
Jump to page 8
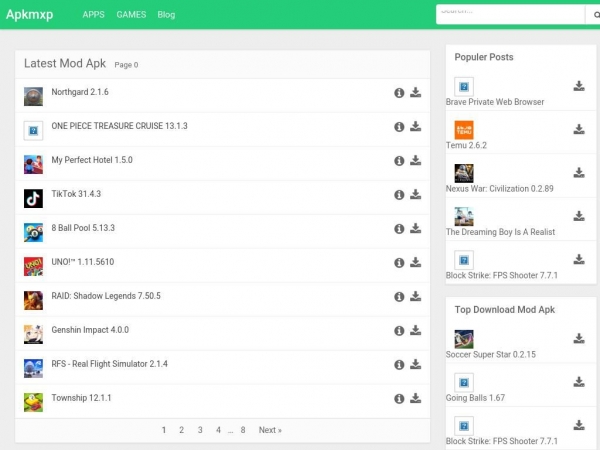(x=243, y=430)
